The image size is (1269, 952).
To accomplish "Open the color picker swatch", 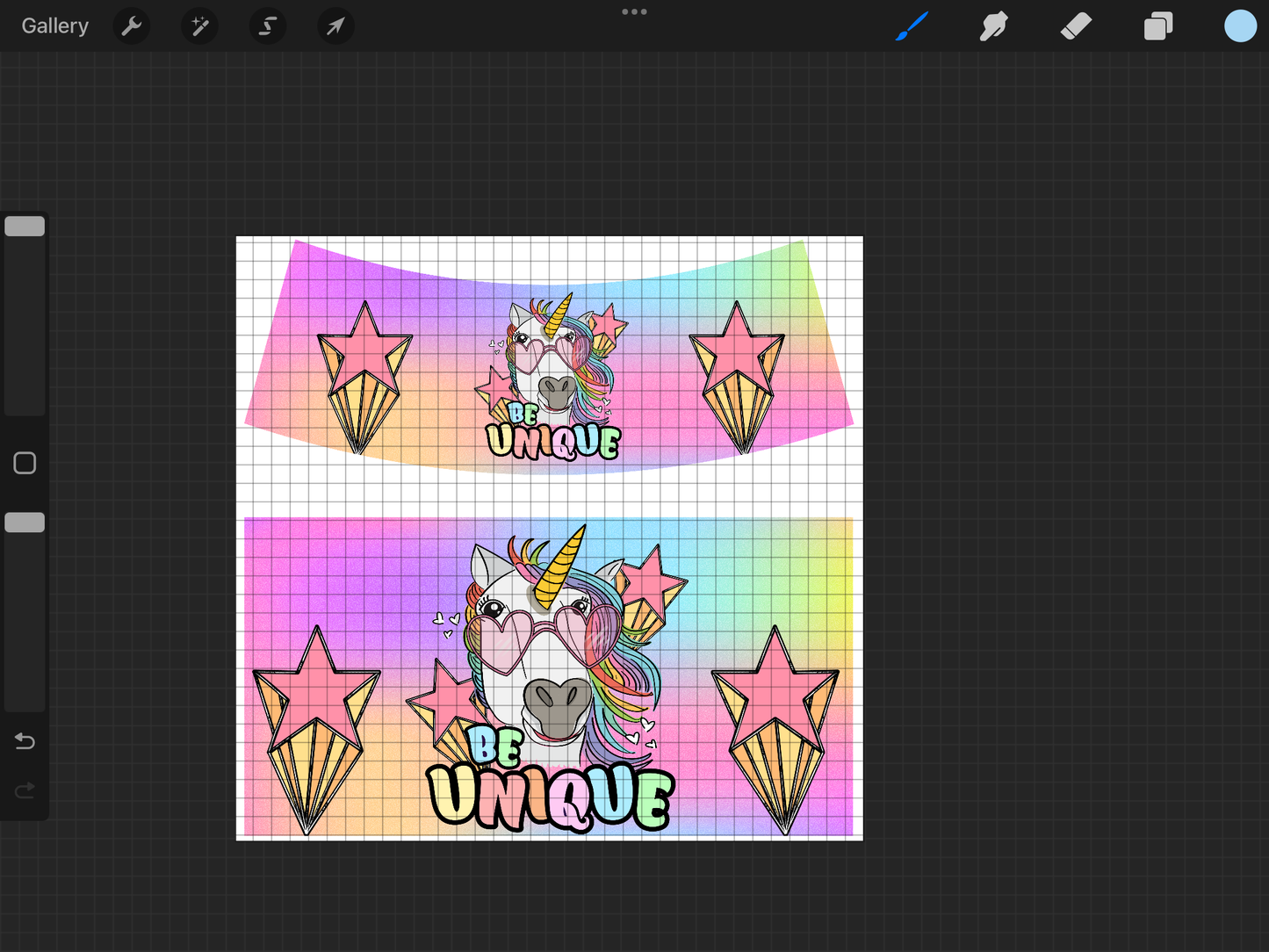I will tap(1239, 25).
